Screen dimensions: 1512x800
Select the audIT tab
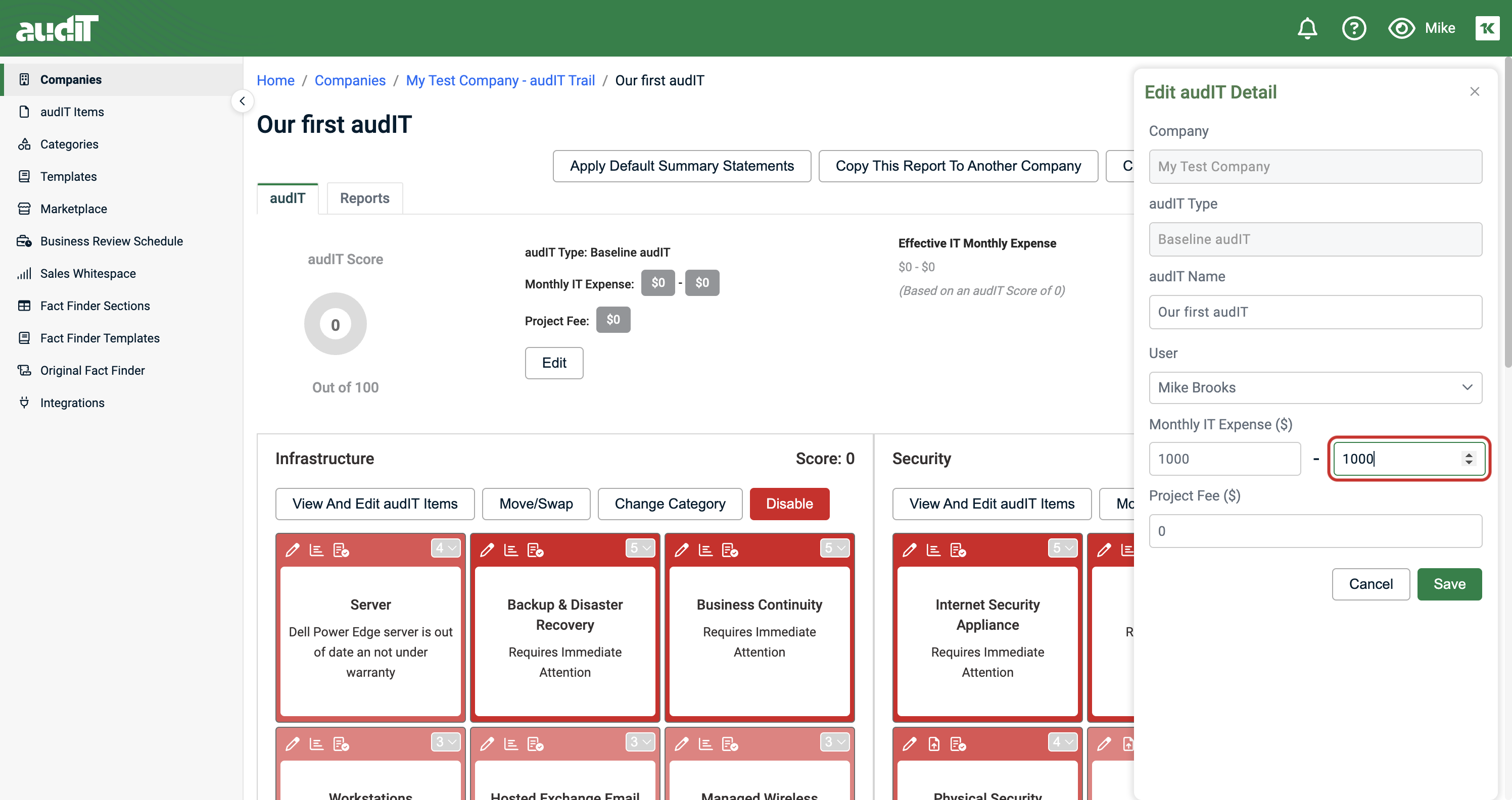288,198
